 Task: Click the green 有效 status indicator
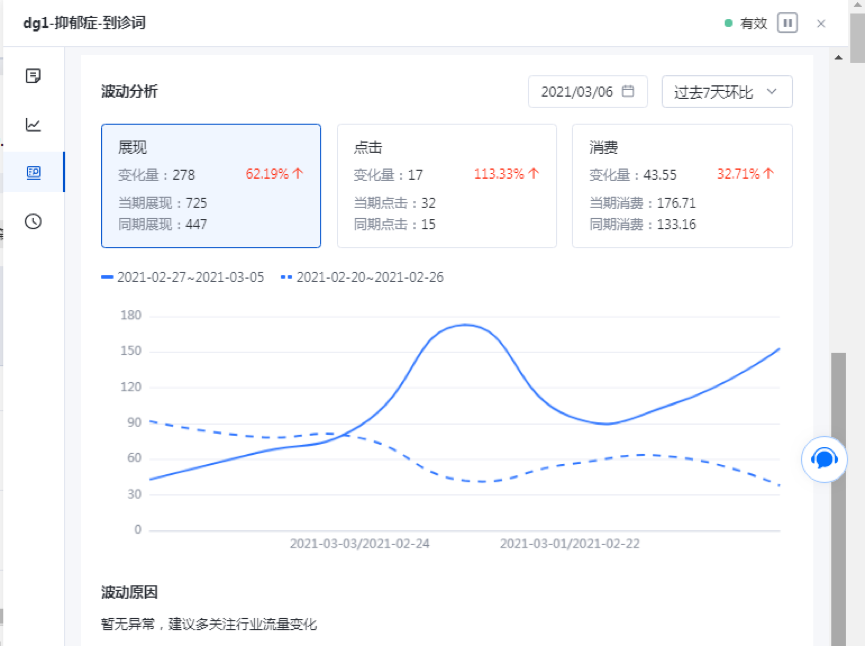click(746, 23)
